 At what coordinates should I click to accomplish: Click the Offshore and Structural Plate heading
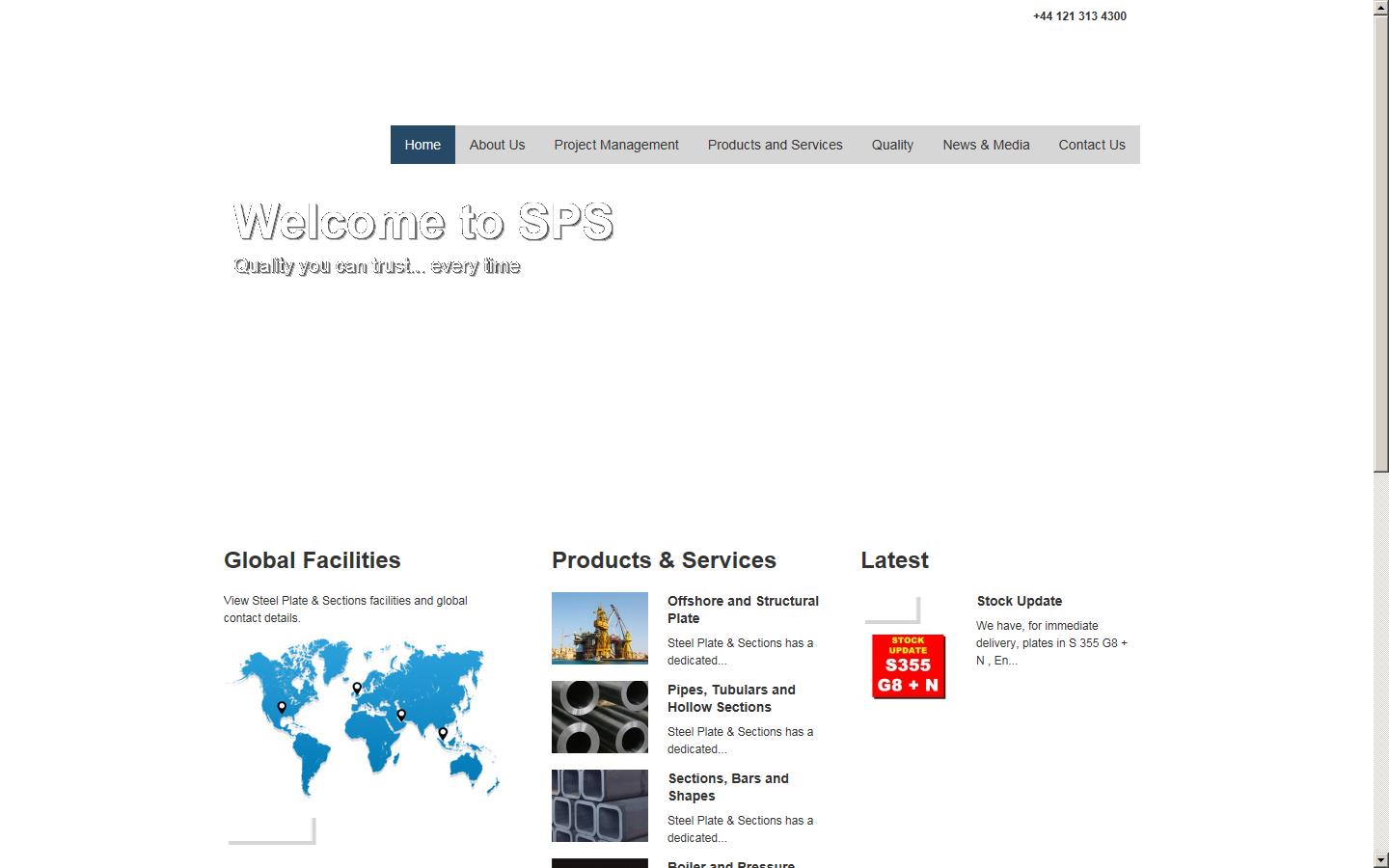(x=743, y=610)
